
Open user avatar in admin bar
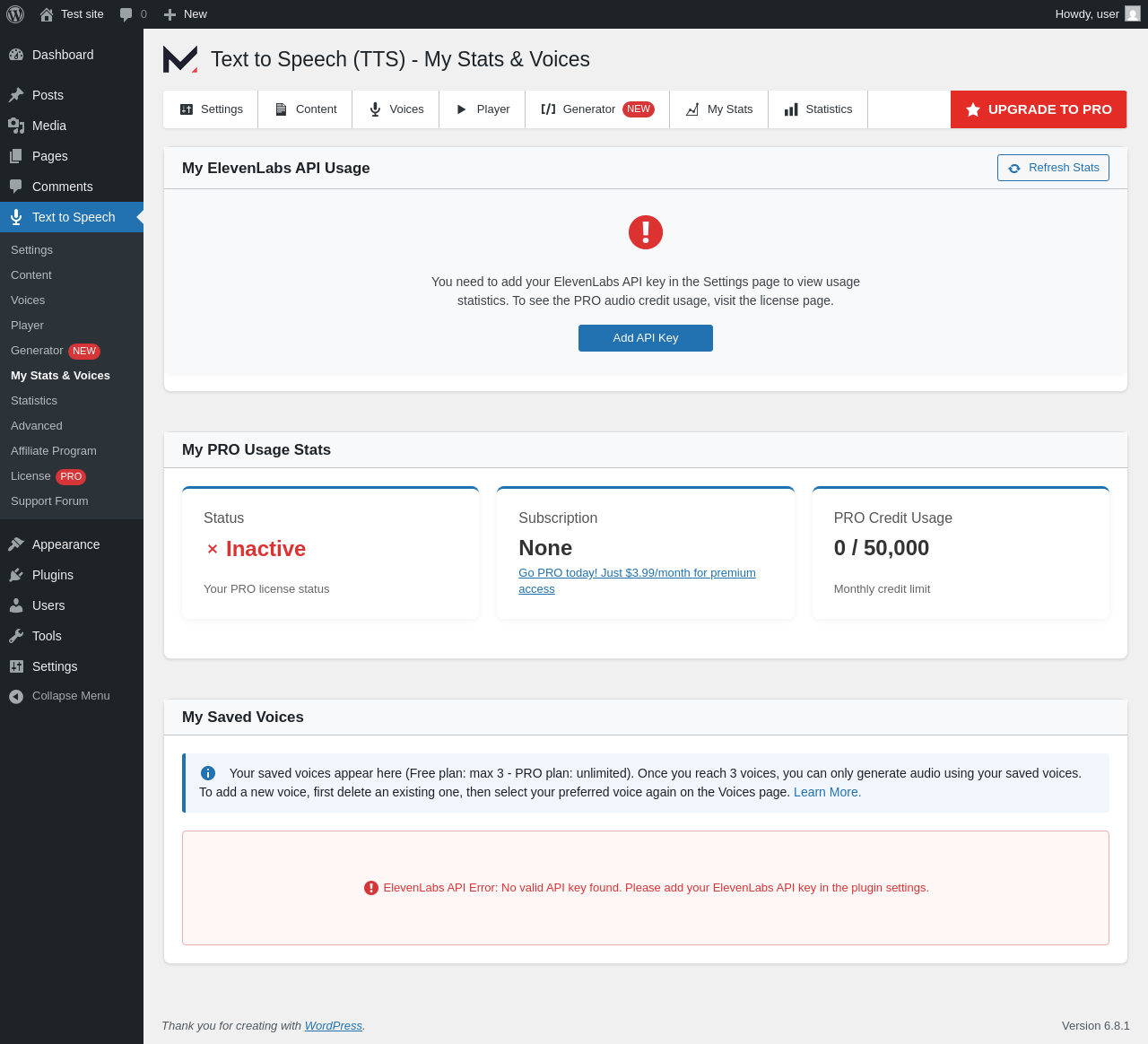pyautogui.click(x=1133, y=14)
